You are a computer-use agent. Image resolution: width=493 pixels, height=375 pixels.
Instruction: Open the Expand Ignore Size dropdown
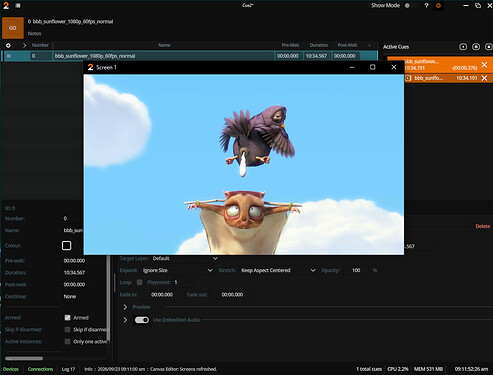pos(177,270)
